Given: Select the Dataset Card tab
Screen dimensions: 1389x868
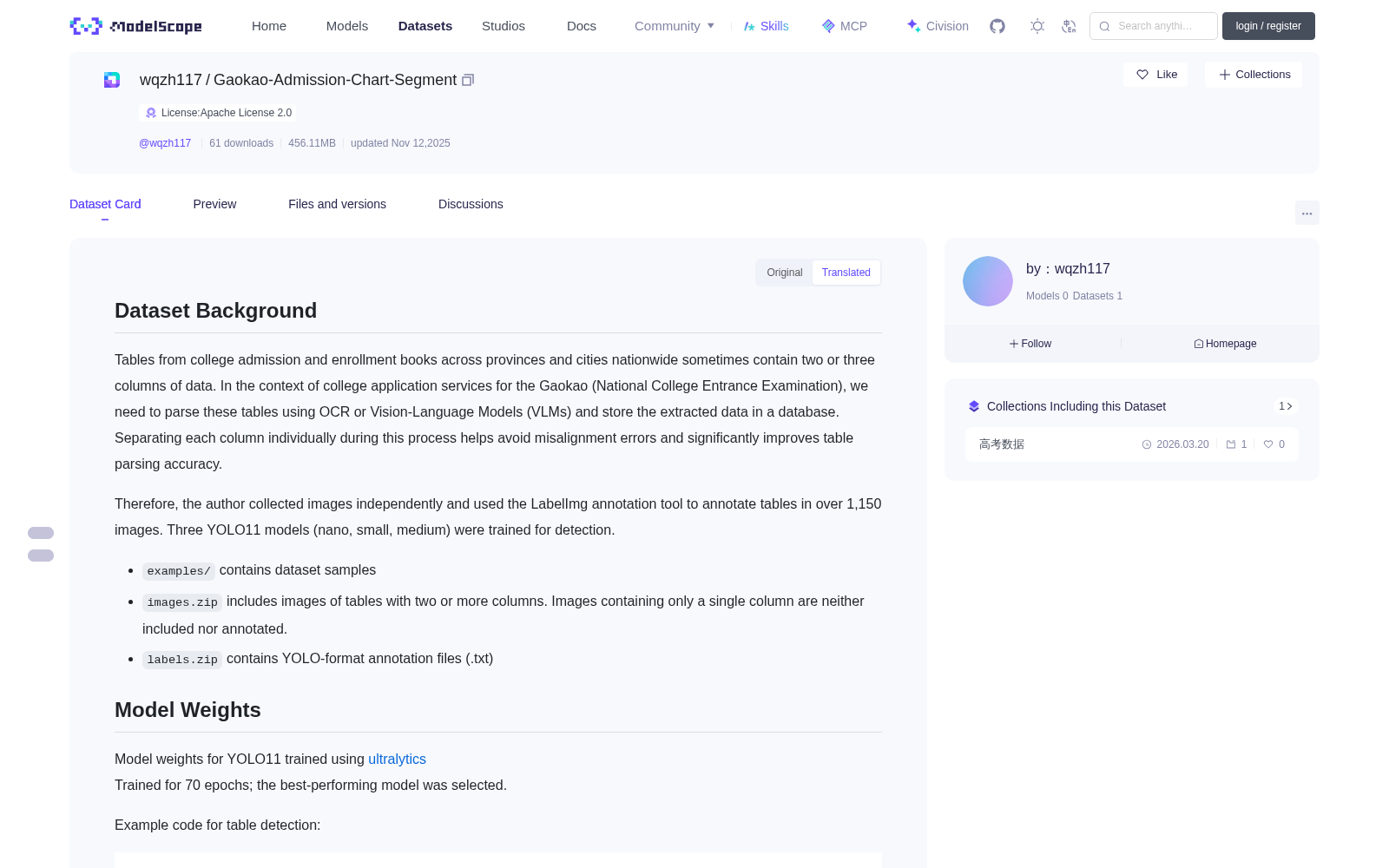Looking at the screenshot, I should click(x=105, y=204).
